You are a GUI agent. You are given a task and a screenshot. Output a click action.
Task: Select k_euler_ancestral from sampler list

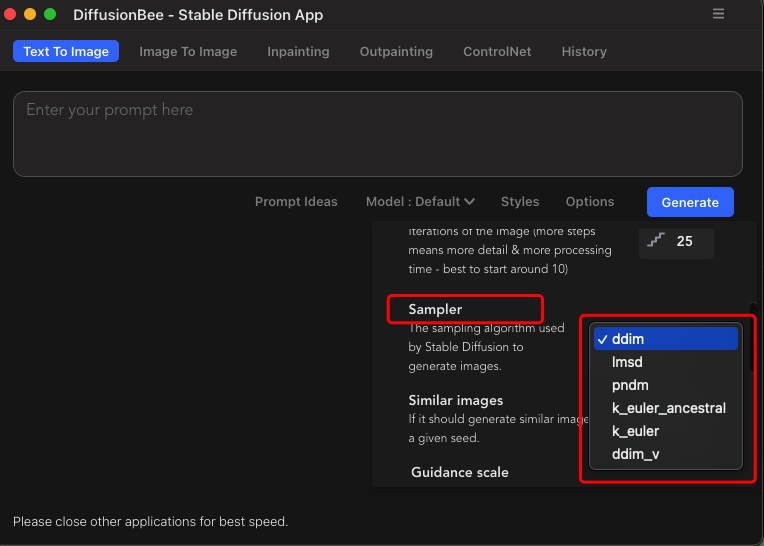click(666, 408)
